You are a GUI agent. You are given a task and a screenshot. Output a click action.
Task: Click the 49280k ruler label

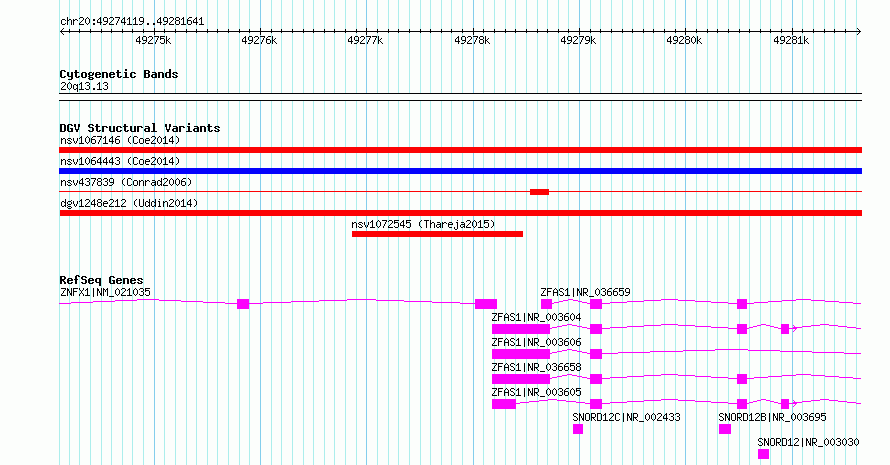tap(685, 40)
